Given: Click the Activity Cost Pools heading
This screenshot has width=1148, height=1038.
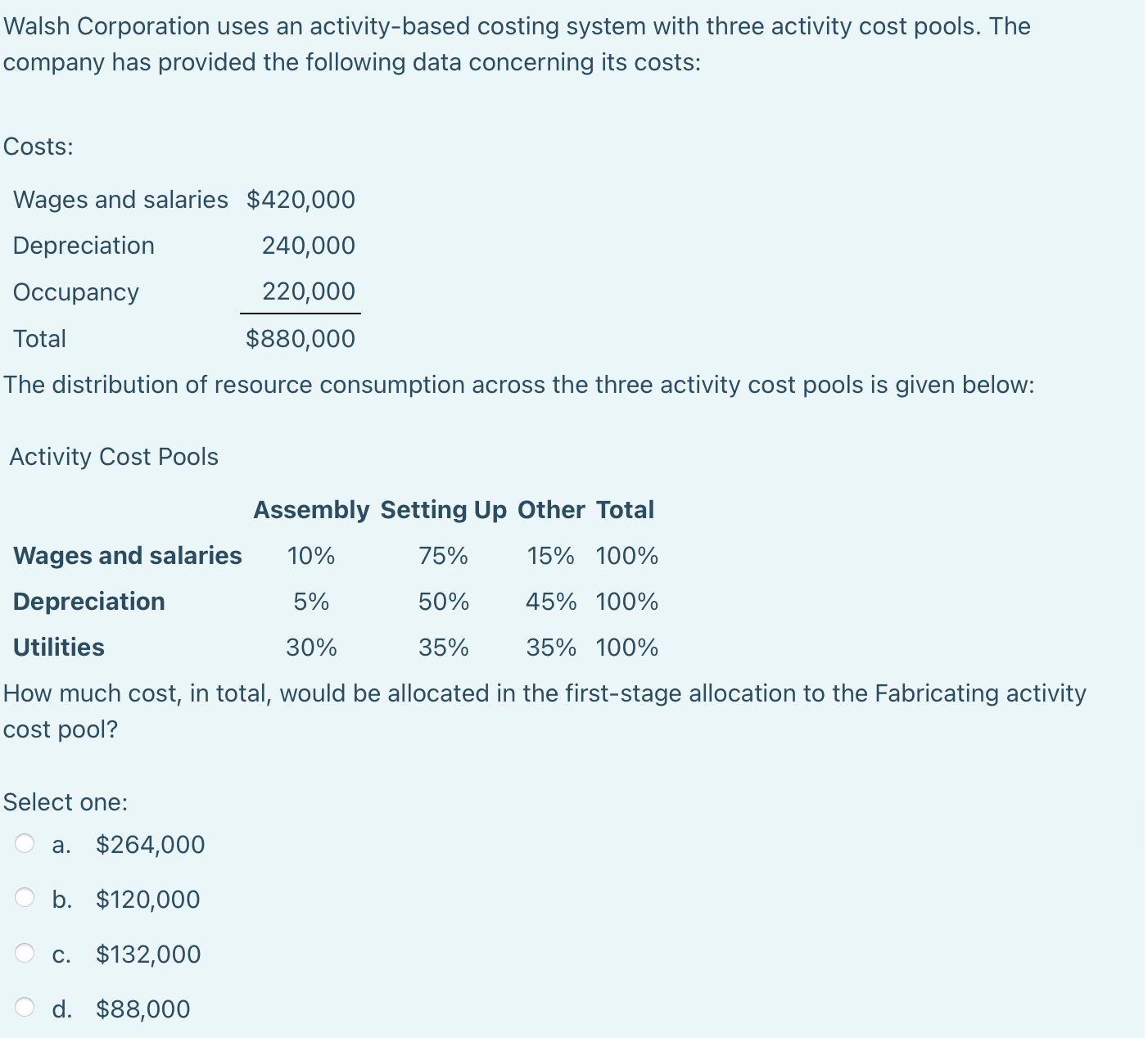Looking at the screenshot, I should click(x=114, y=457).
